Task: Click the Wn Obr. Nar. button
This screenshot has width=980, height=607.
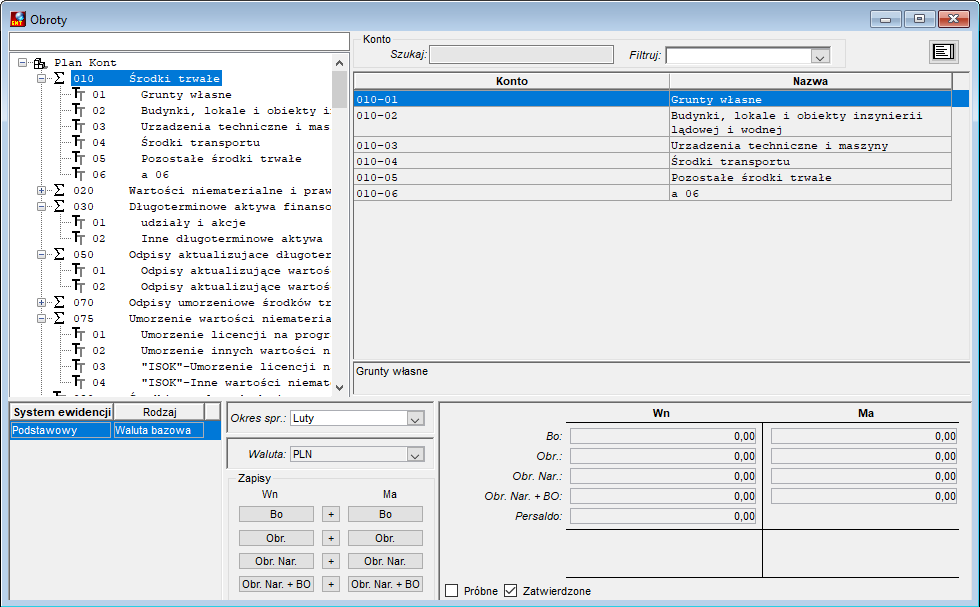Action: [276, 561]
